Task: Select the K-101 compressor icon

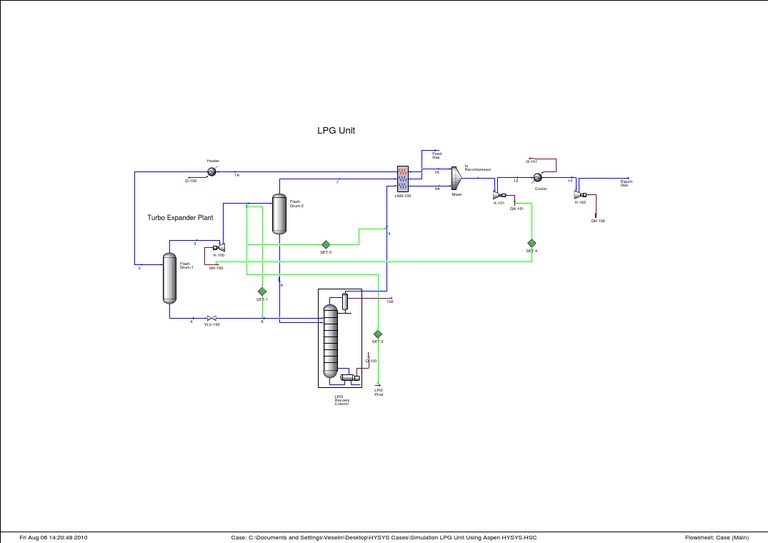Action: [x=499, y=196]
